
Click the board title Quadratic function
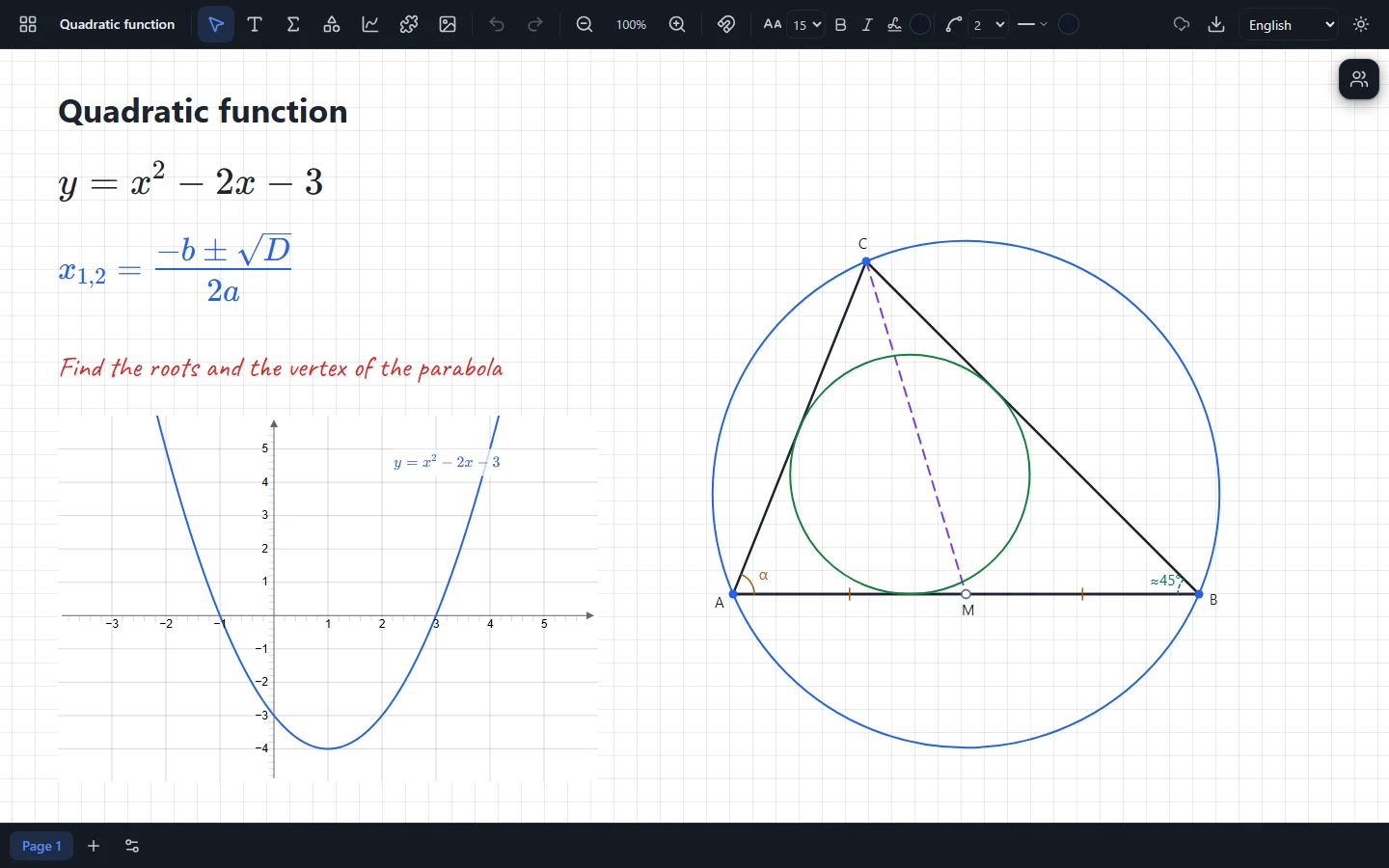[x=118, y=24]
